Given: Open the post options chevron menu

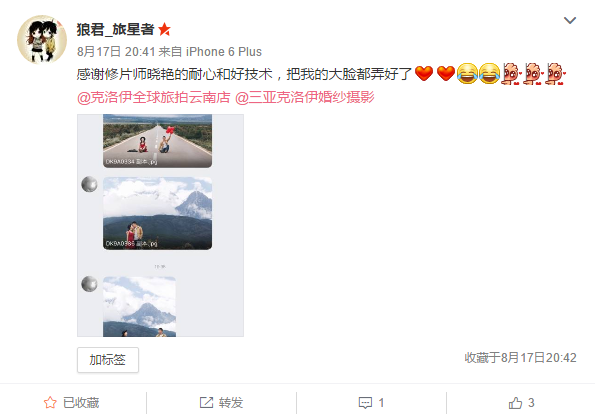Looking at the screenshot, I should coord(570,20).
